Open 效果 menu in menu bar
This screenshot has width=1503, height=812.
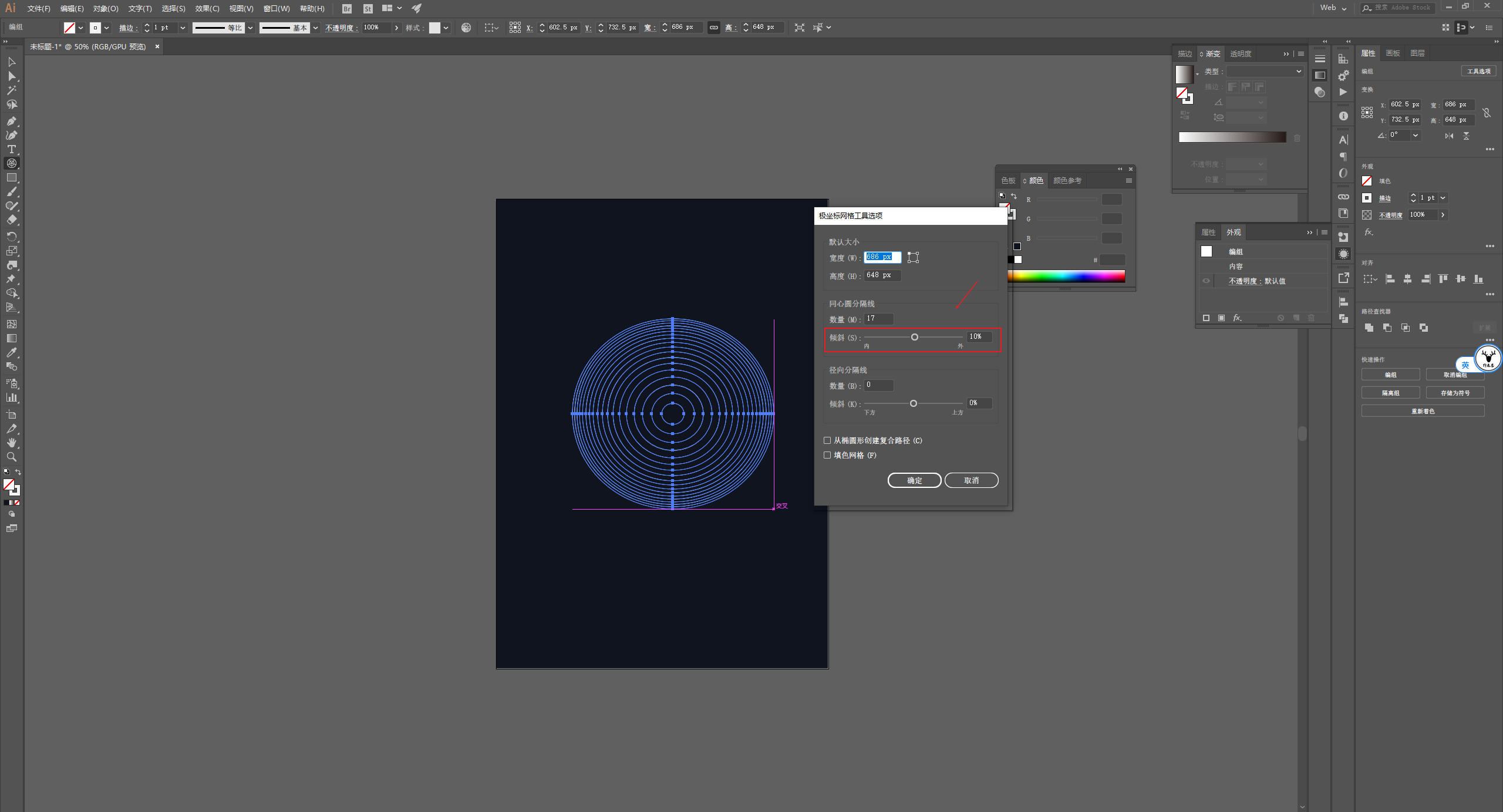[x=205, y=8]
